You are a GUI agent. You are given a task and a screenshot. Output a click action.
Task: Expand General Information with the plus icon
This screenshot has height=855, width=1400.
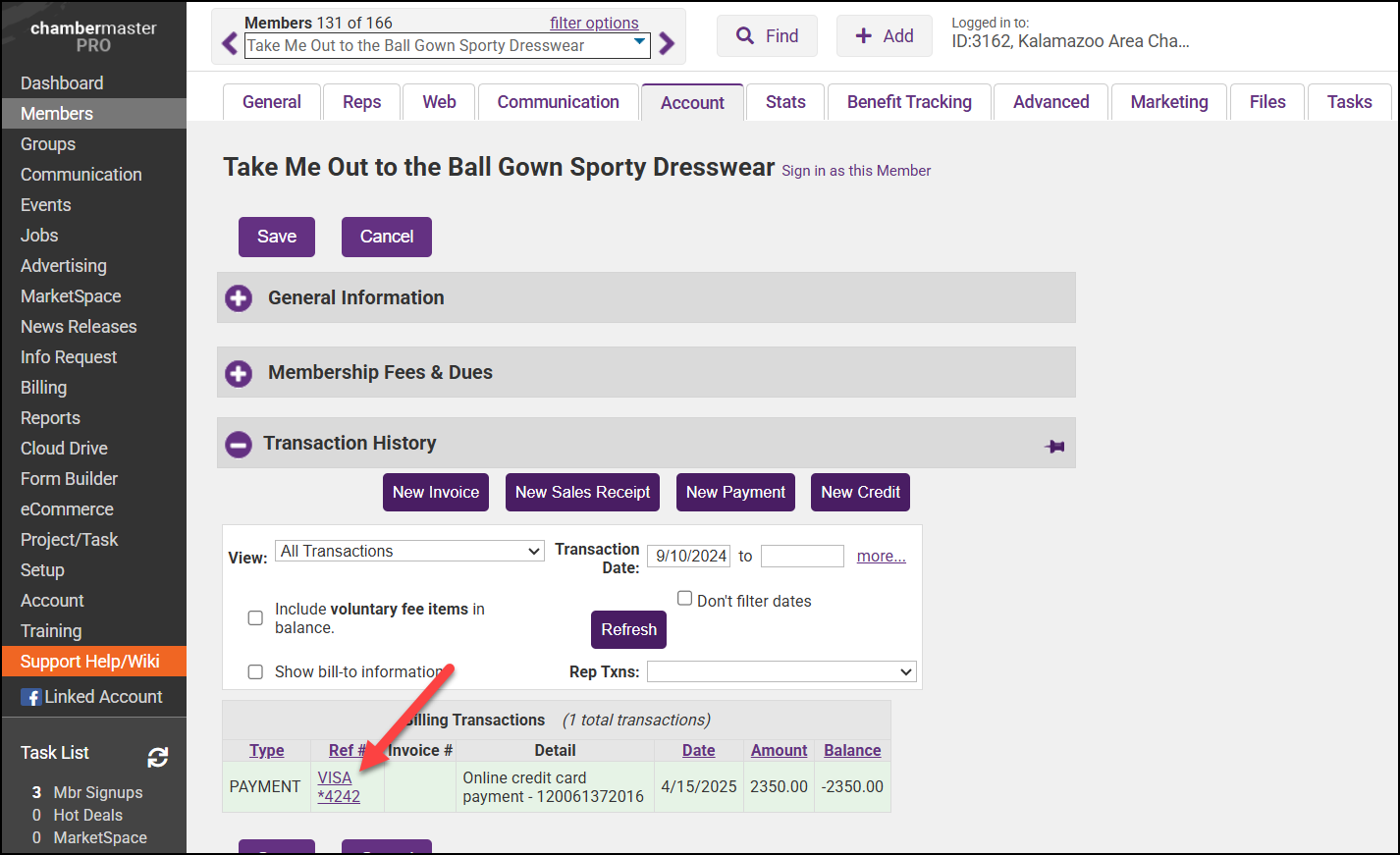[x=239, y=298]
